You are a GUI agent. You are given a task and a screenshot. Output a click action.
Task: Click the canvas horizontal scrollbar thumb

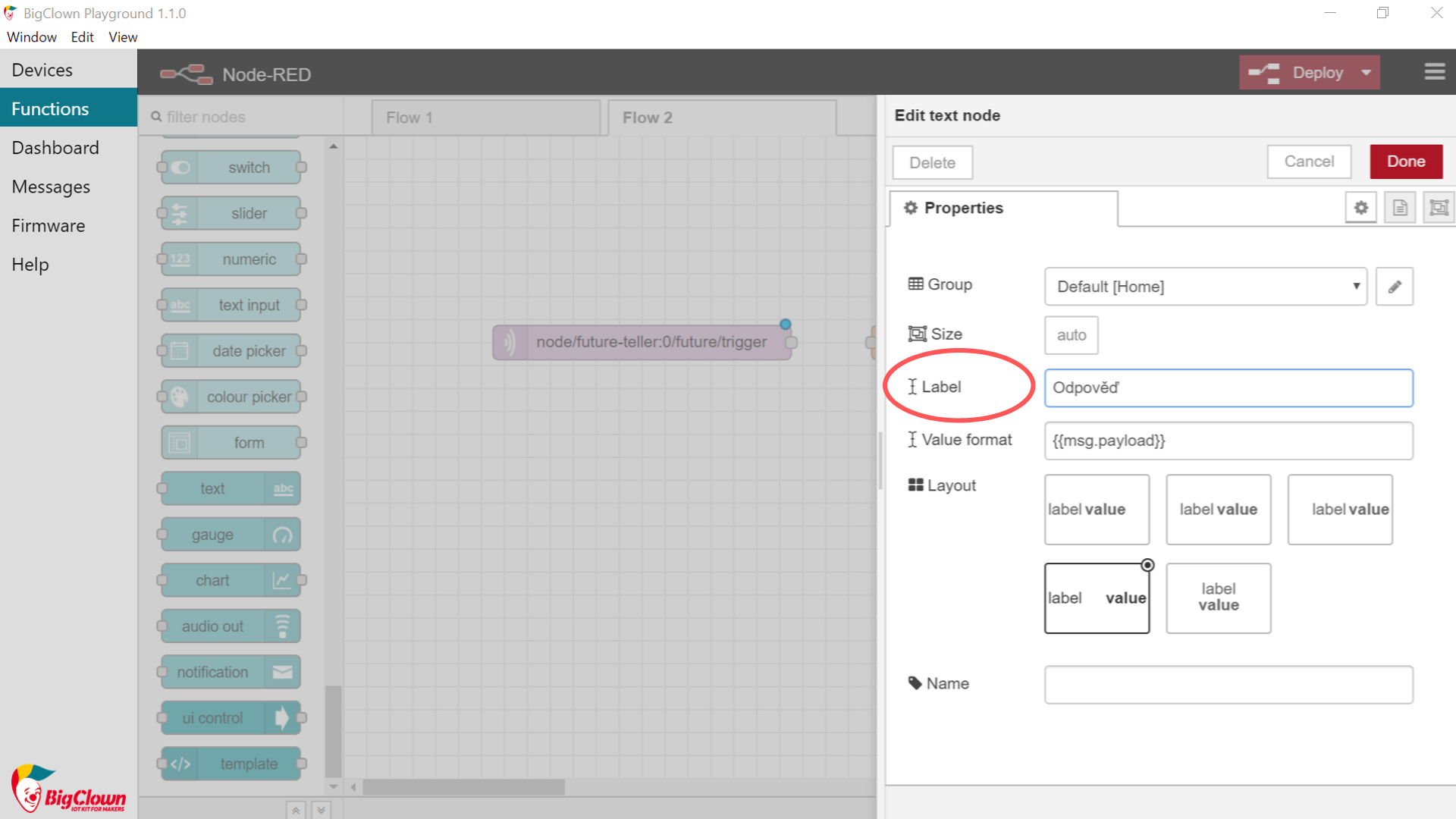coord(463,787)
